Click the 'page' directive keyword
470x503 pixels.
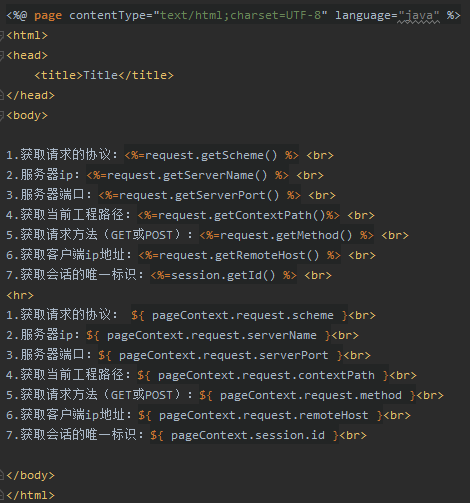(48, 16)
